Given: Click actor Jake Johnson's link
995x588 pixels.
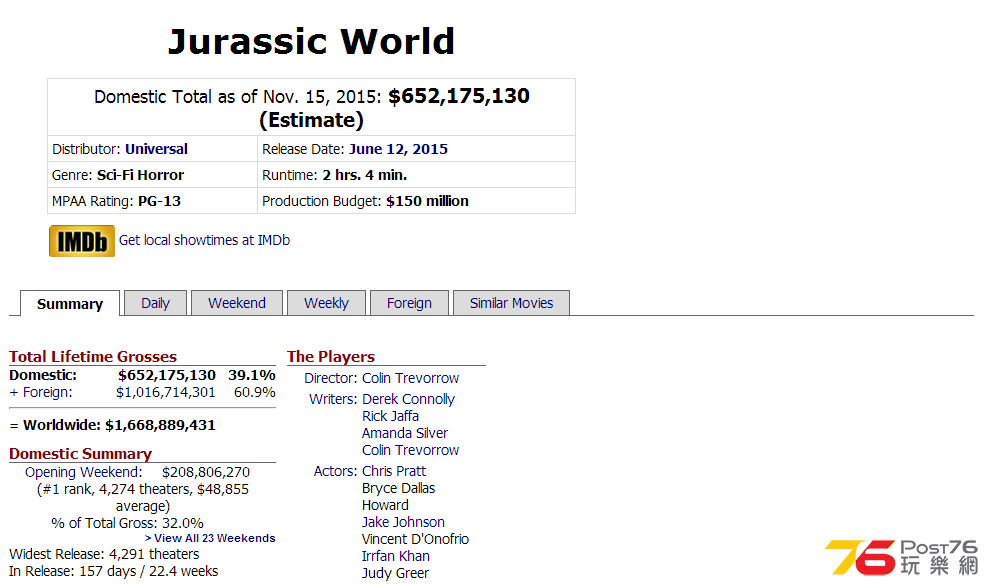Looking at the screenshot, I should click(x=403, y=523).
